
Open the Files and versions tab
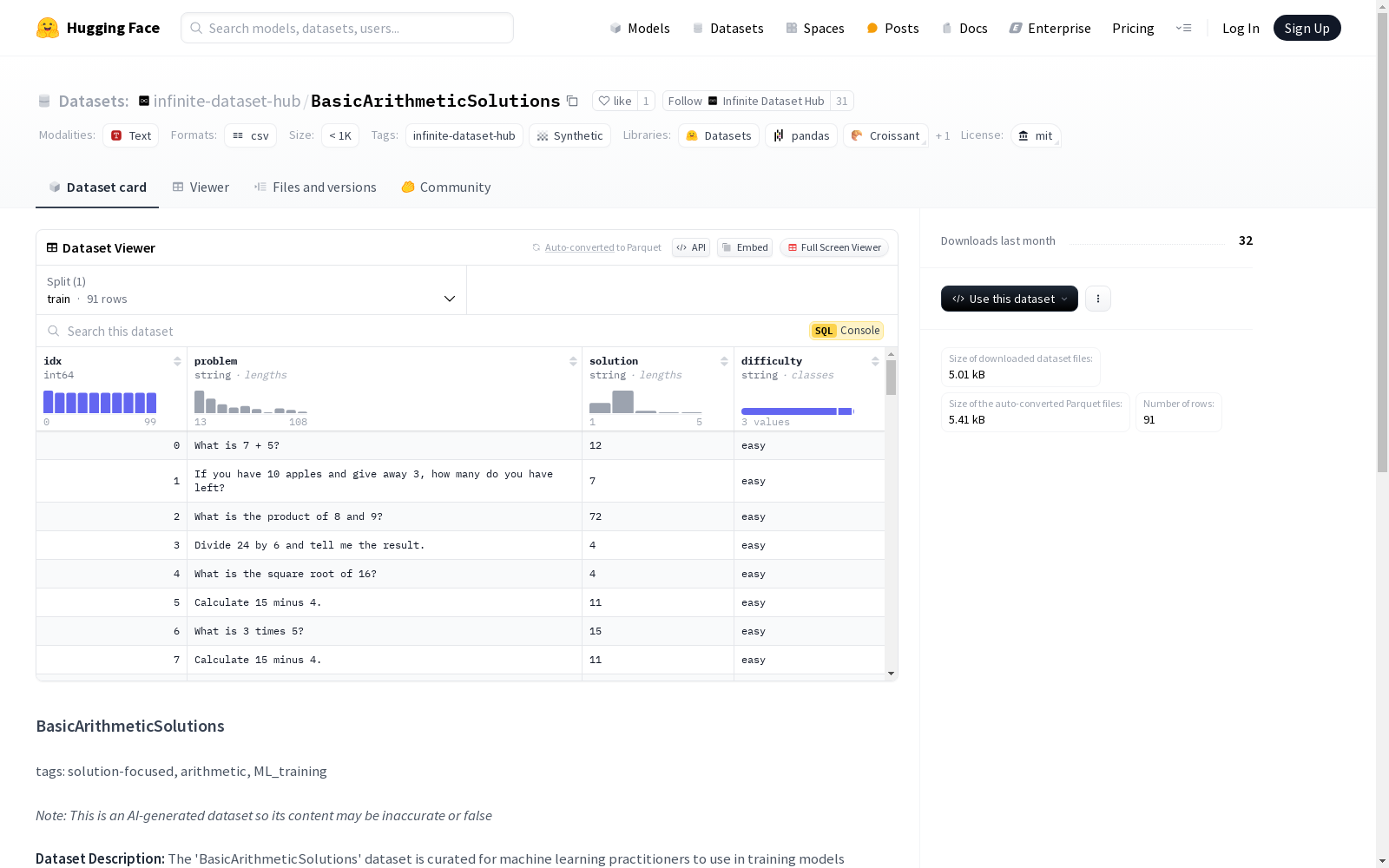(315, 187)
